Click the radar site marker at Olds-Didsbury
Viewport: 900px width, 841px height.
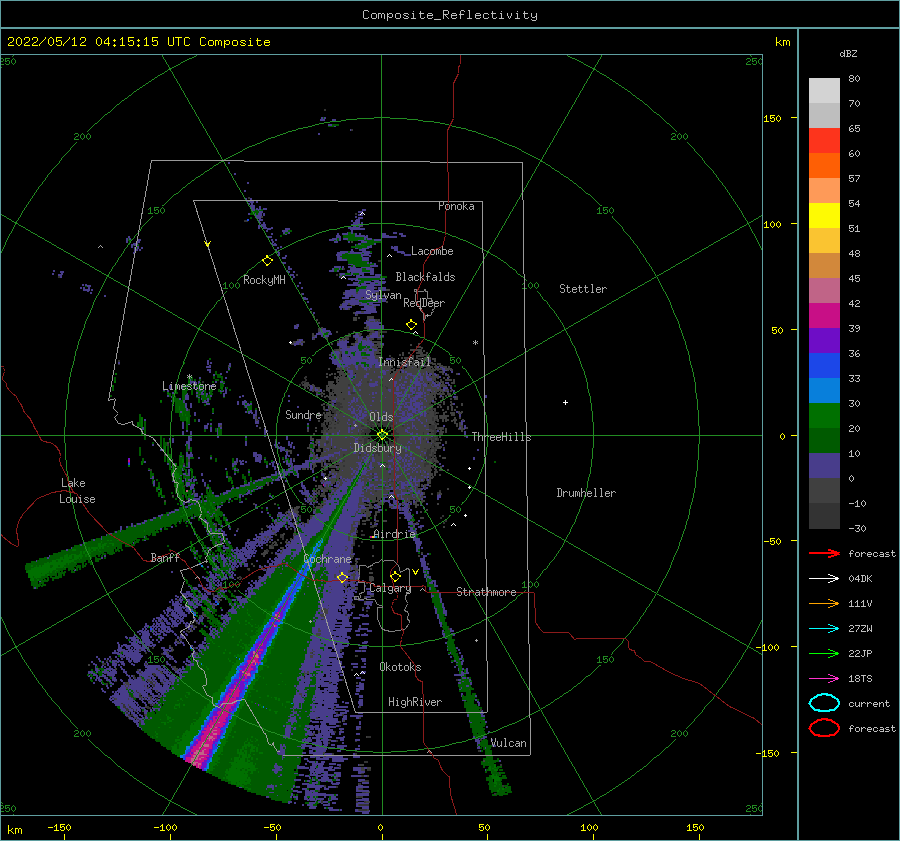point(382,435)
